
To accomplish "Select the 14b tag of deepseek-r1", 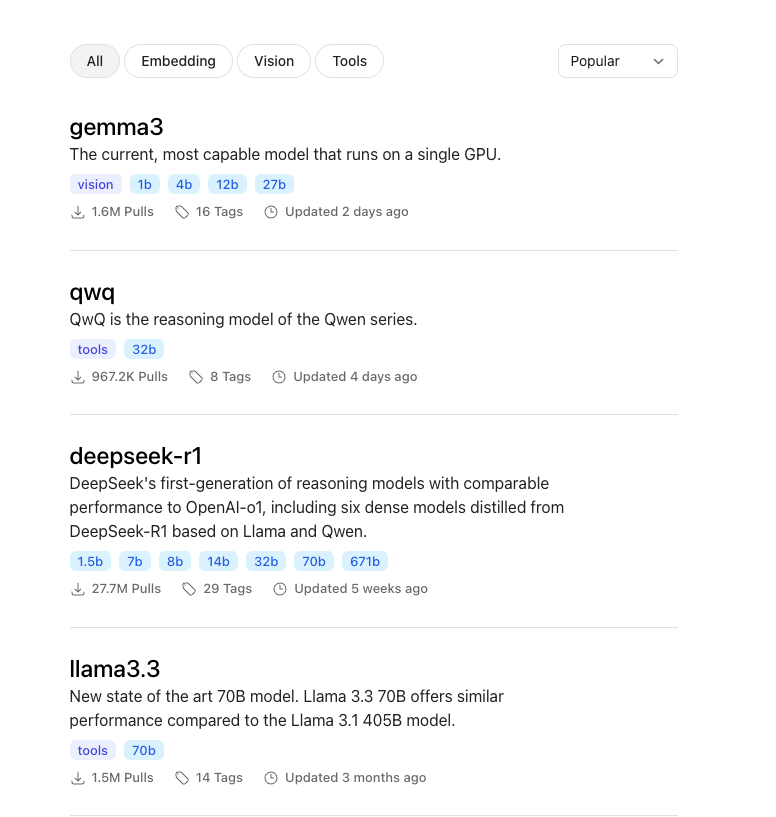I will [x=218, y=561].
